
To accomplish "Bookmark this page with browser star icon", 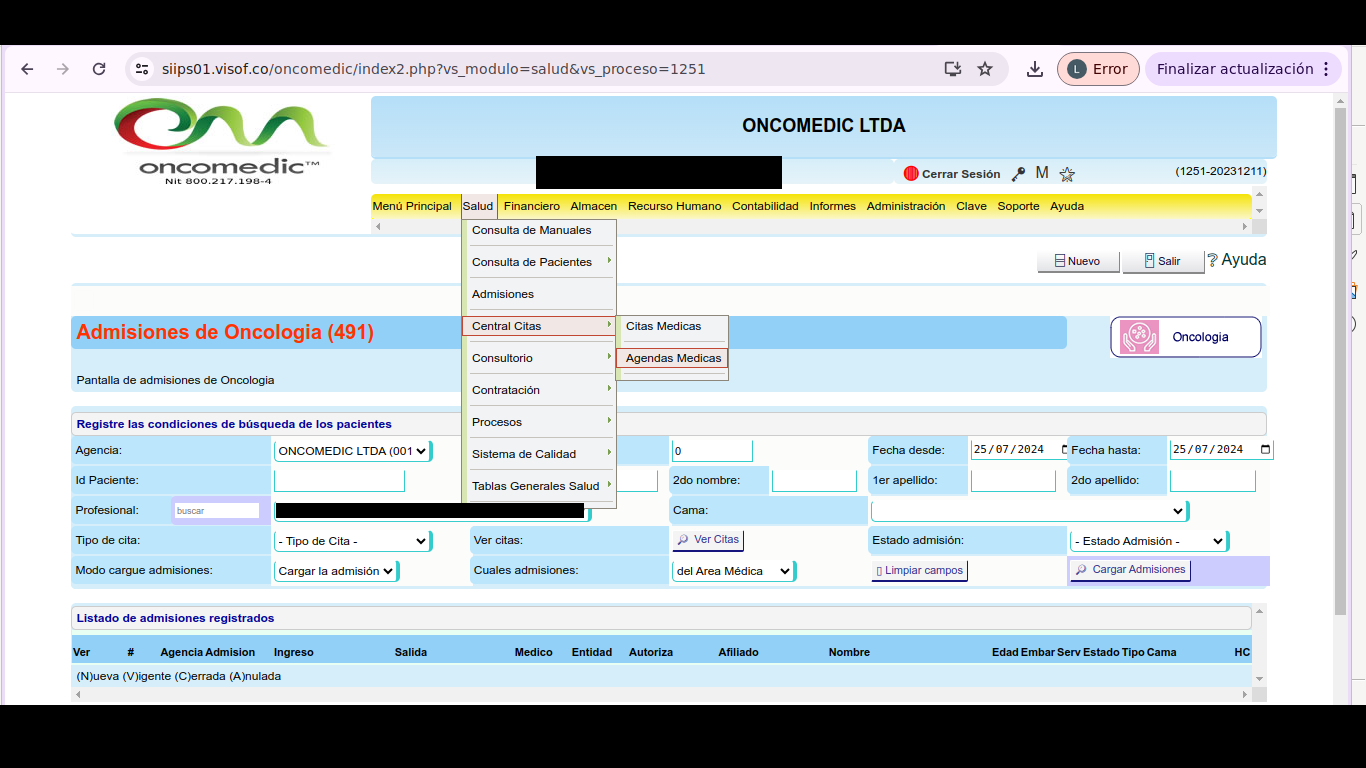I will pos(985,69).
